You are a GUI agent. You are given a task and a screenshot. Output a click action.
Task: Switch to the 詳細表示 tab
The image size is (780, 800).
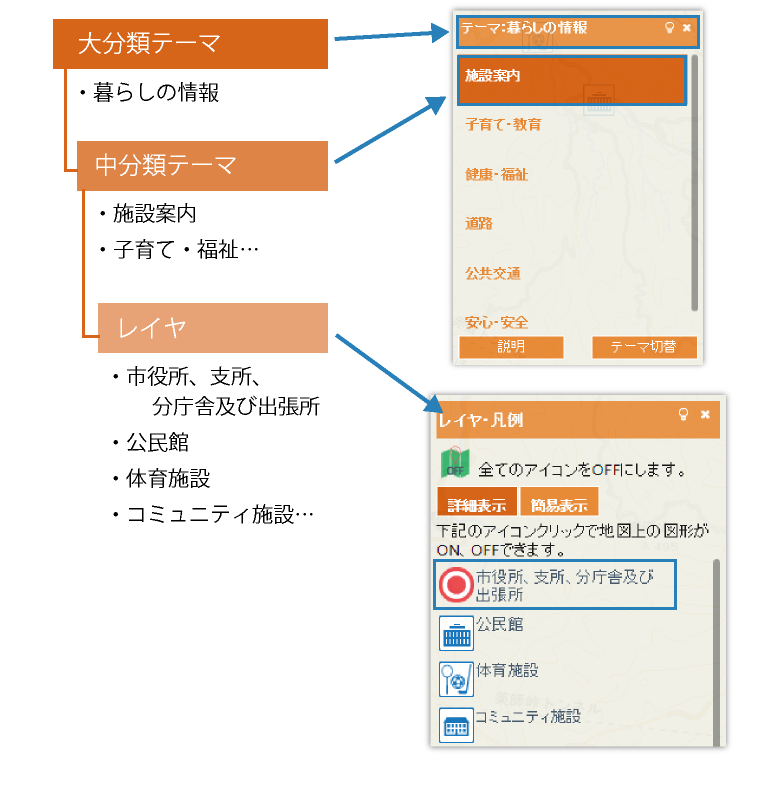pos(477,502)
